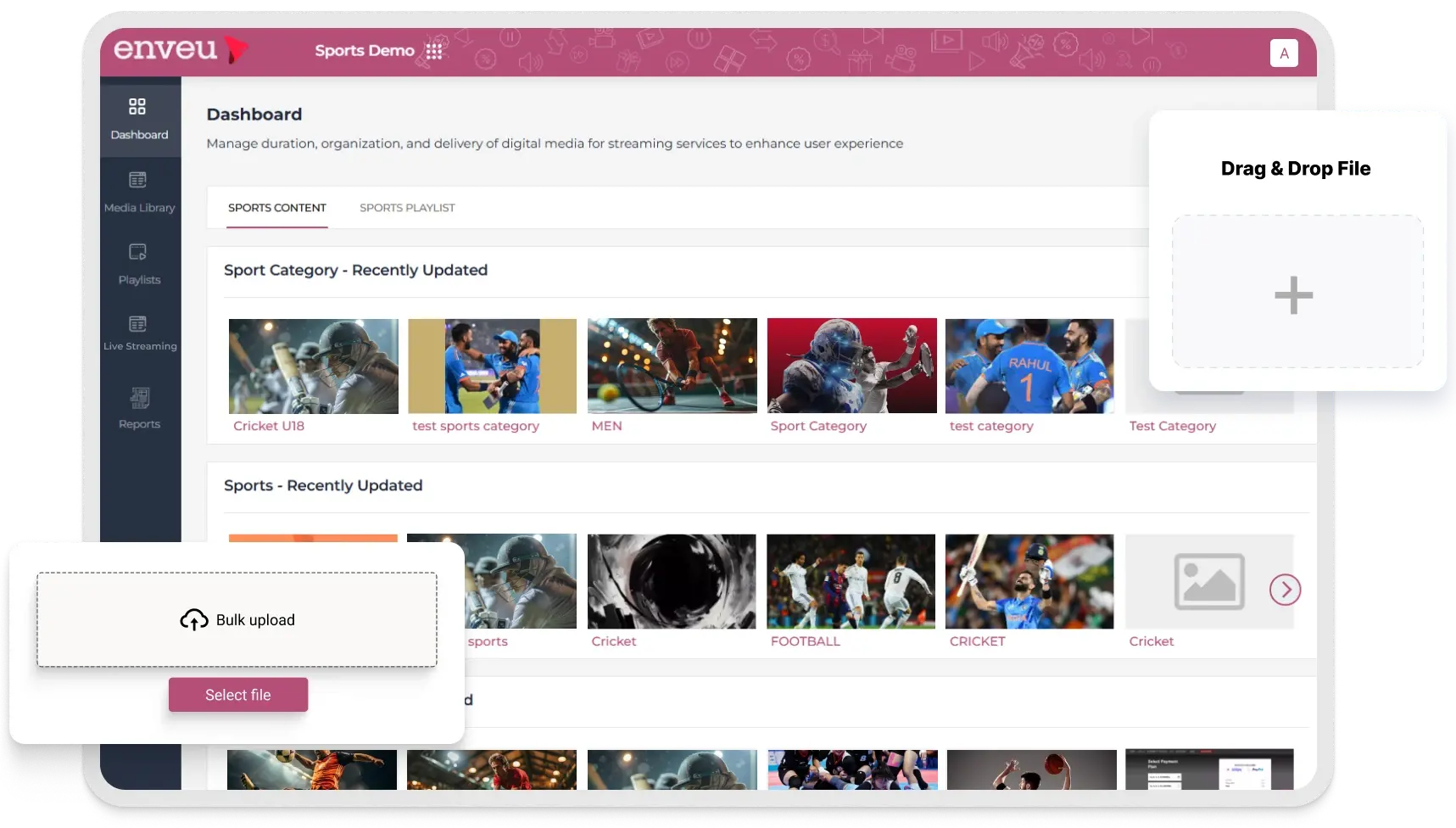This screenshot has width=1456, height=828.
Task: Open the Live Streaming section
Action: click(x=138, y=325)
